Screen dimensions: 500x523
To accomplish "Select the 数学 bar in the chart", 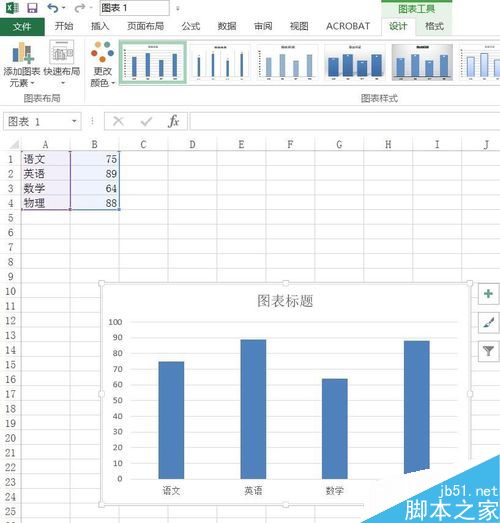I will pyautogui.click(x=335, y=429).
